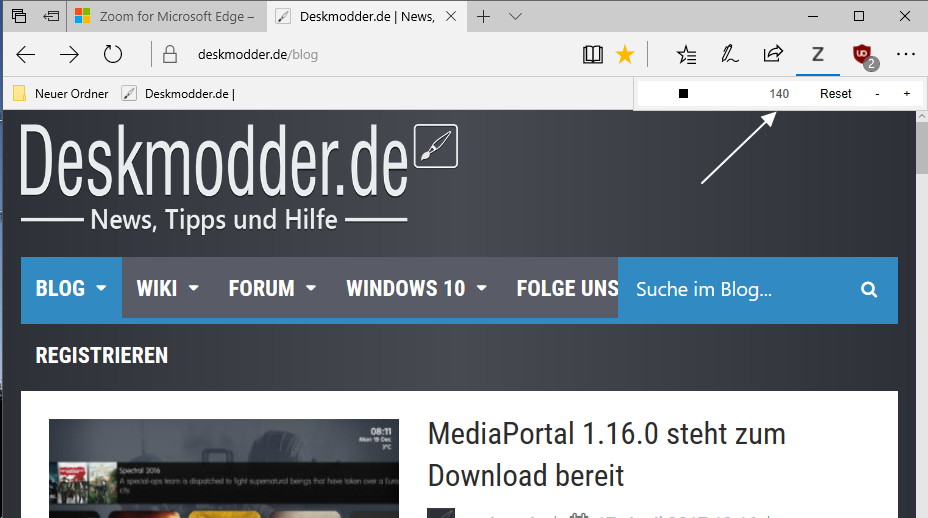Reset the zoom level
928x518 pixels.
pos(835,94)
